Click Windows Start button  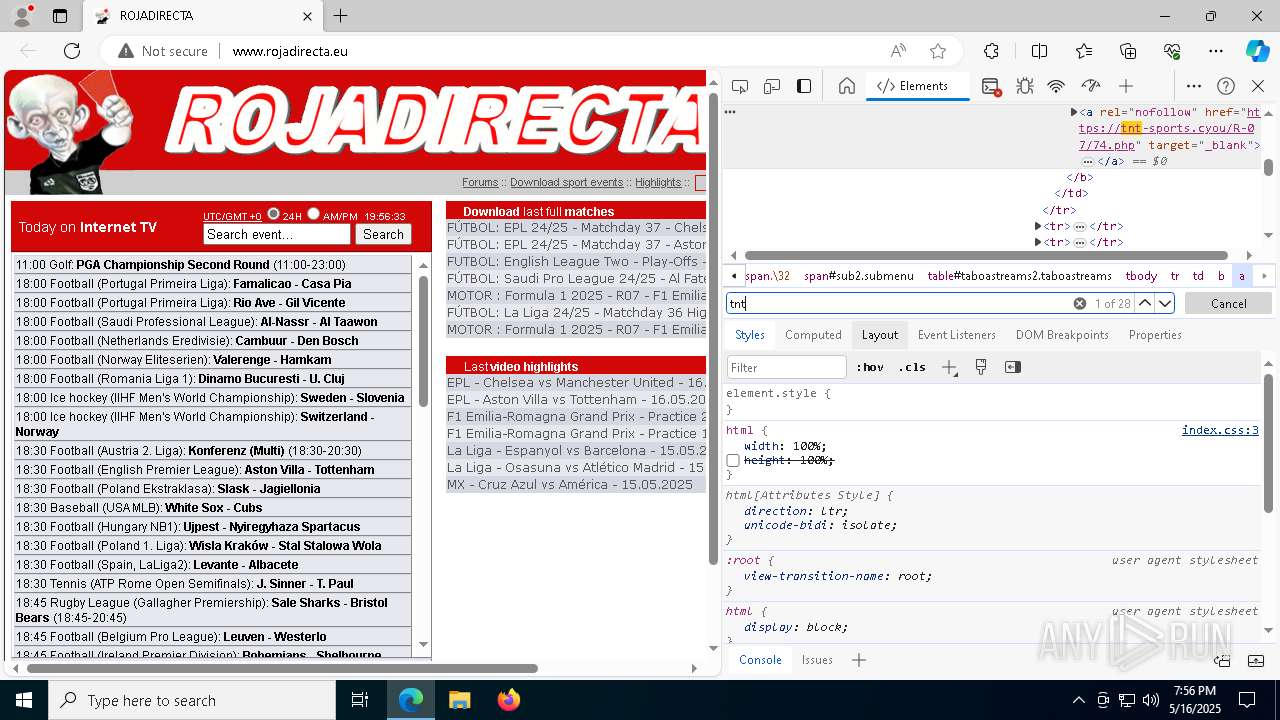coord(24,700)
